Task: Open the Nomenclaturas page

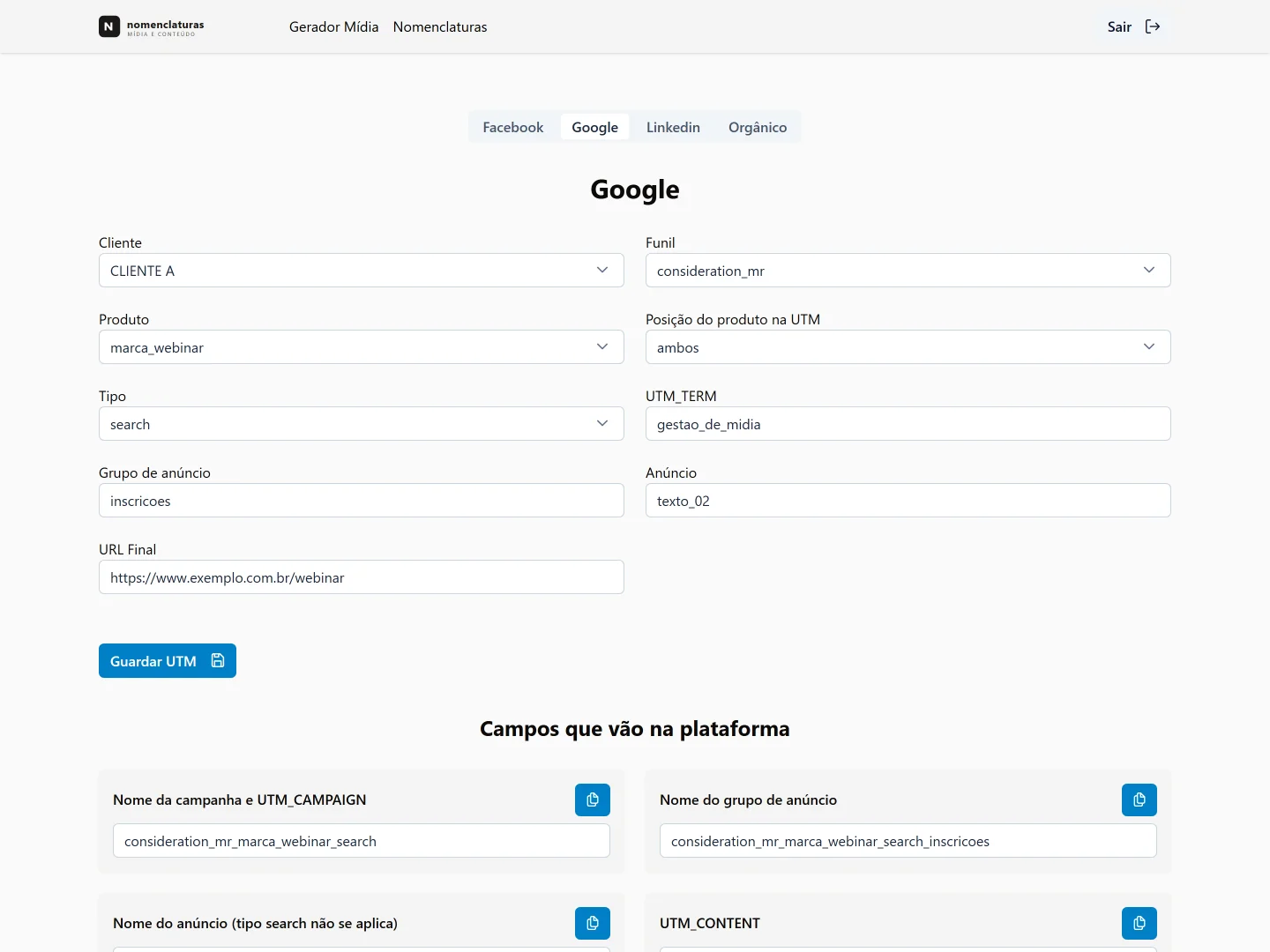Action: [x=440, y=26]
